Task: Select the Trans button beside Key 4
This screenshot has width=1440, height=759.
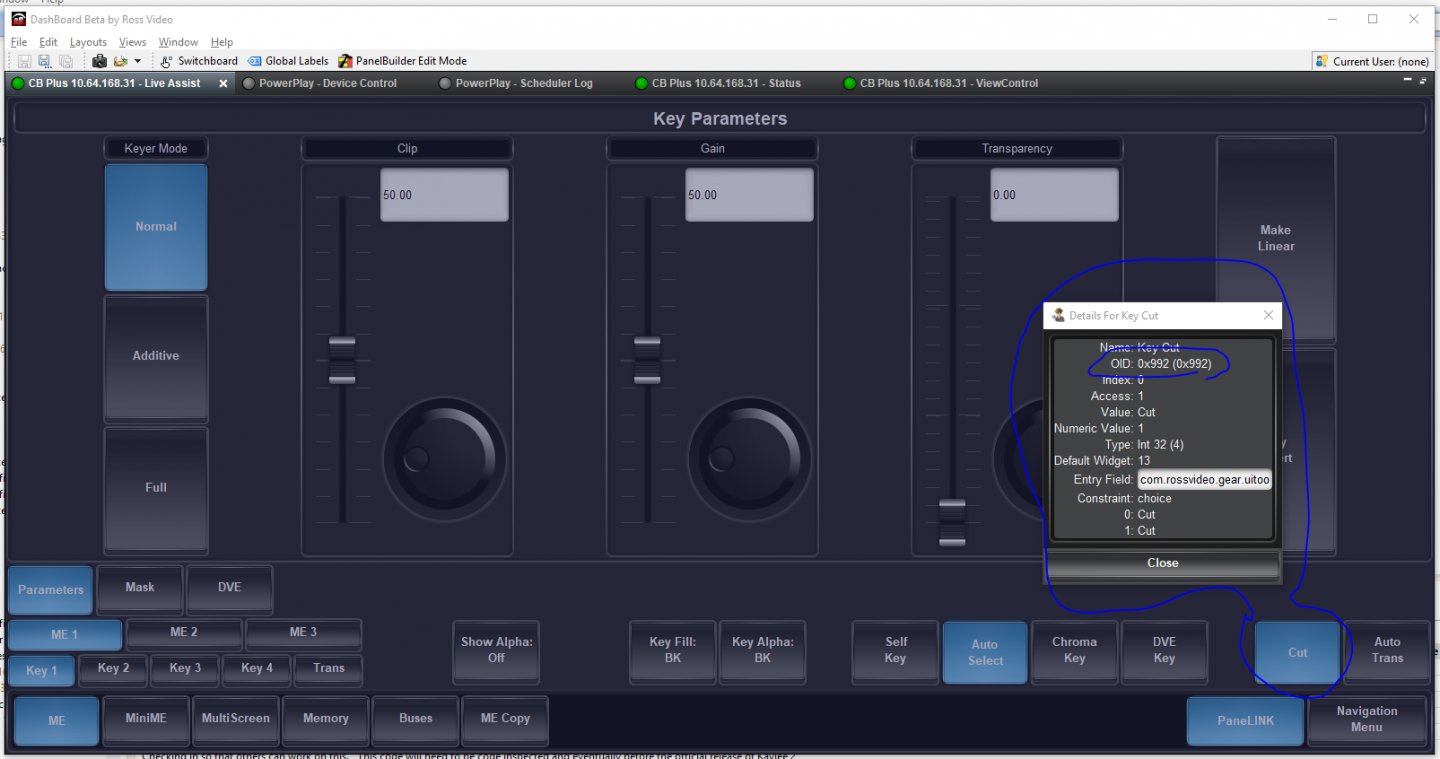Action: (329, 669)
